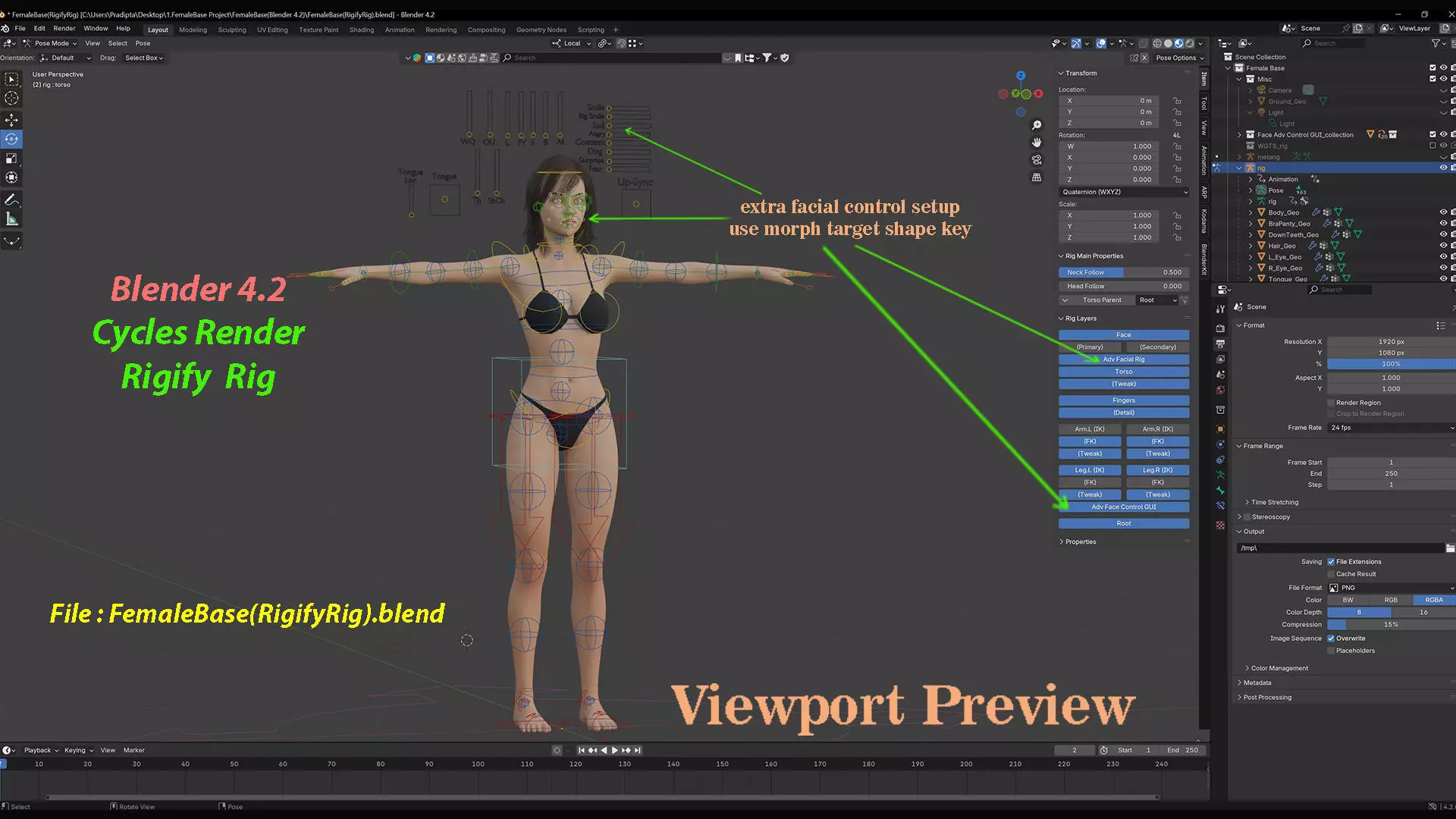Open the Output properties tab icon
1456x819 pixels.
pyautogui.click(x=1220, y=344)
